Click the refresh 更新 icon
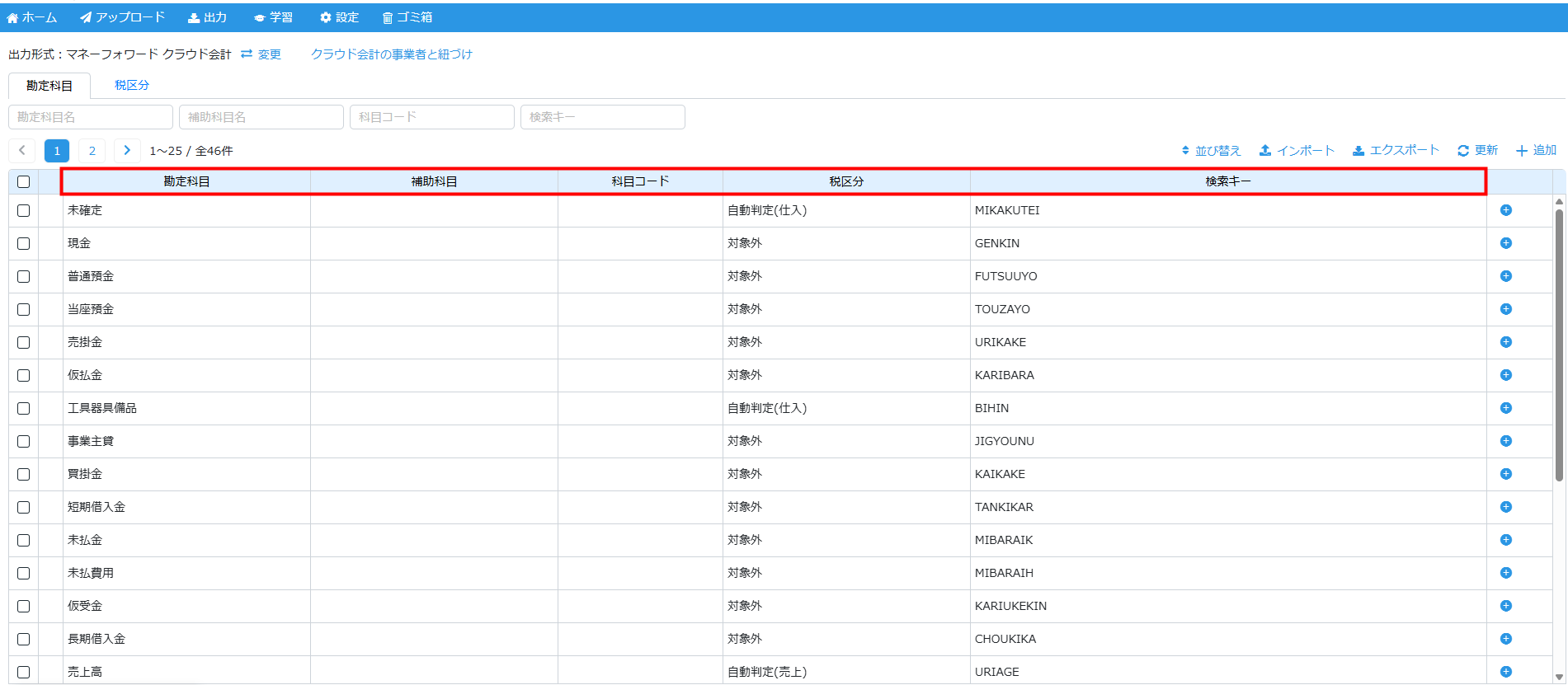 coord(1463,151)
